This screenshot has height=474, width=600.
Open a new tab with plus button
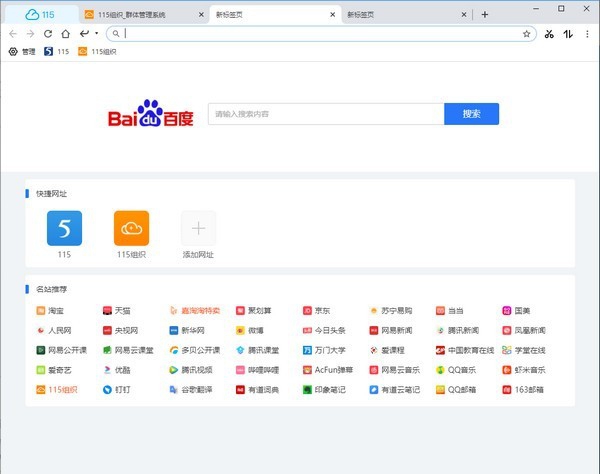[x=484, y=15]
